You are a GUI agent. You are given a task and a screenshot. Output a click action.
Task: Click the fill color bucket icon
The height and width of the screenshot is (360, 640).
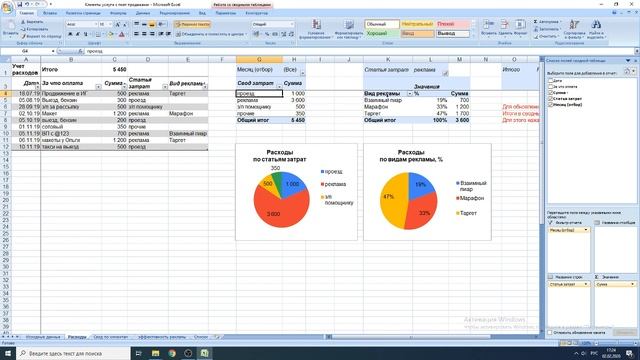[x=110, y=34]
